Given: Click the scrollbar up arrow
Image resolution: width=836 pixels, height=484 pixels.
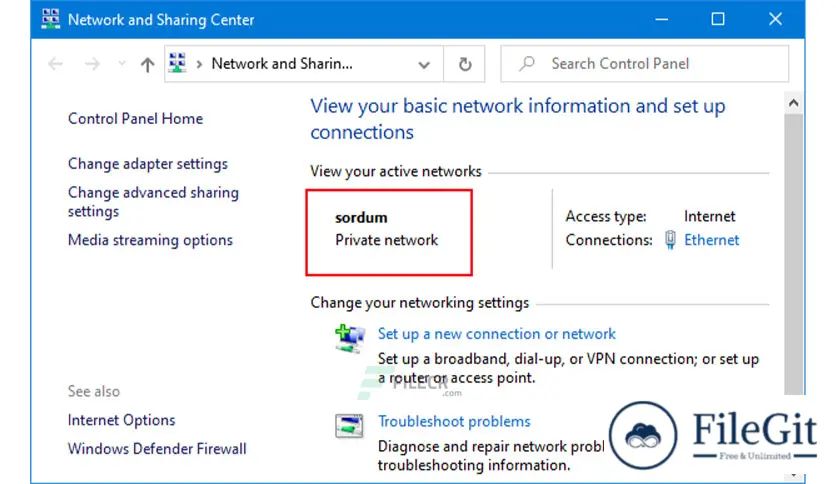Looking at the screenshot, I should coord(793,103).
